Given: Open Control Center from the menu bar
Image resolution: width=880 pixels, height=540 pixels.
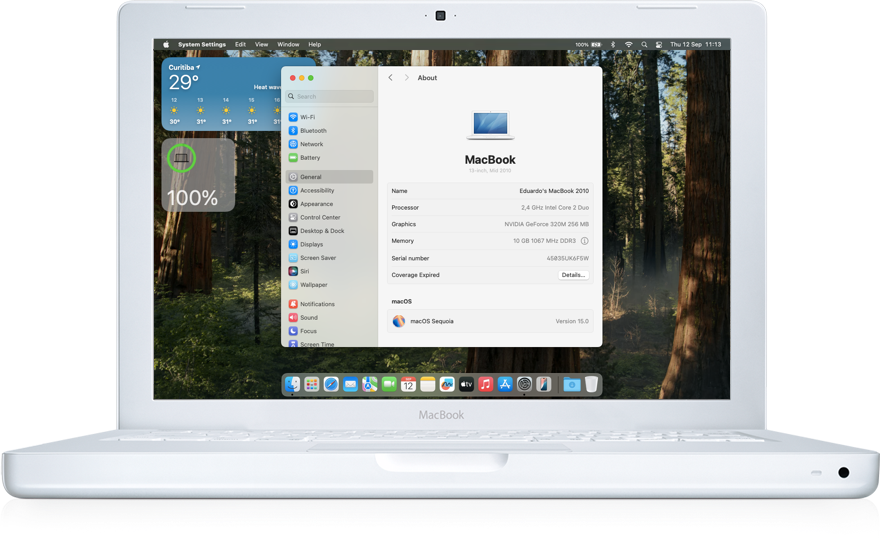Looking at the screenshot, I should tap(659, 45).
